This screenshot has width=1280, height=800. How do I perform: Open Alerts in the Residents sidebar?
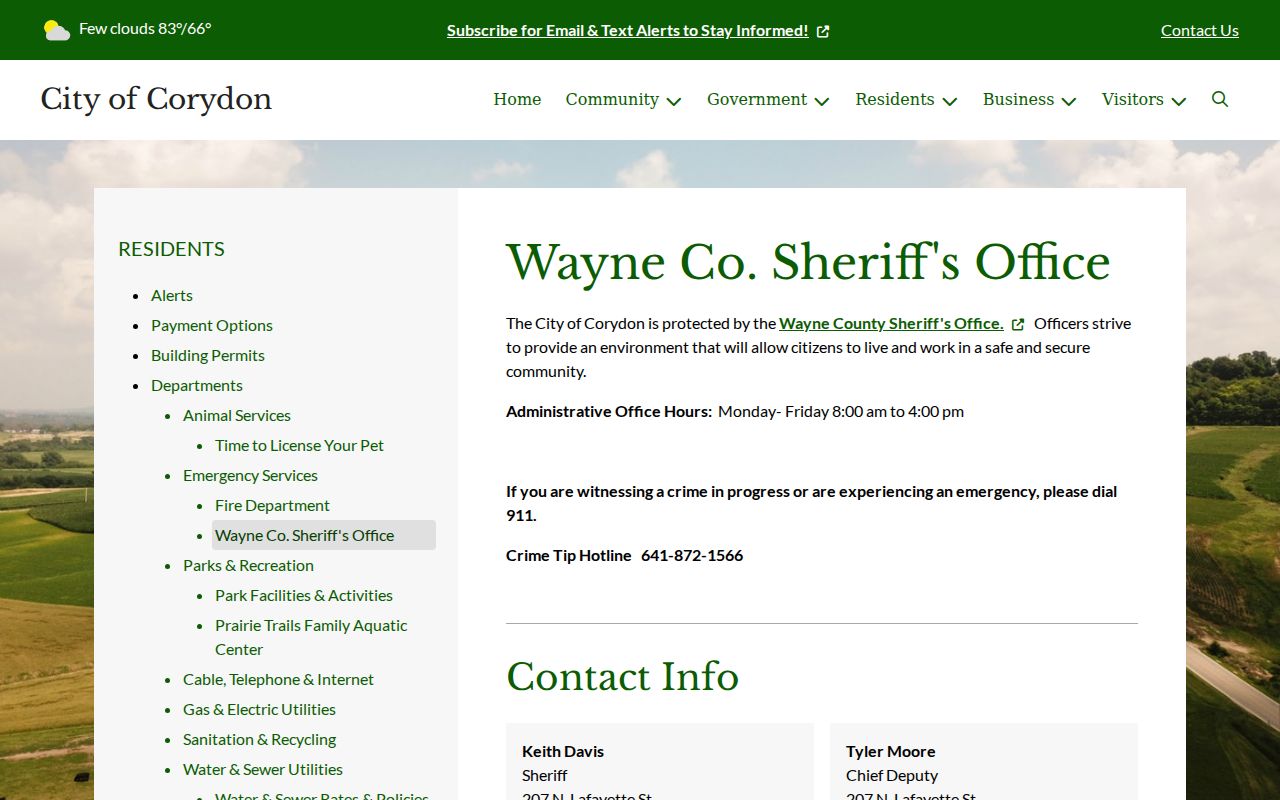point(172,295)
